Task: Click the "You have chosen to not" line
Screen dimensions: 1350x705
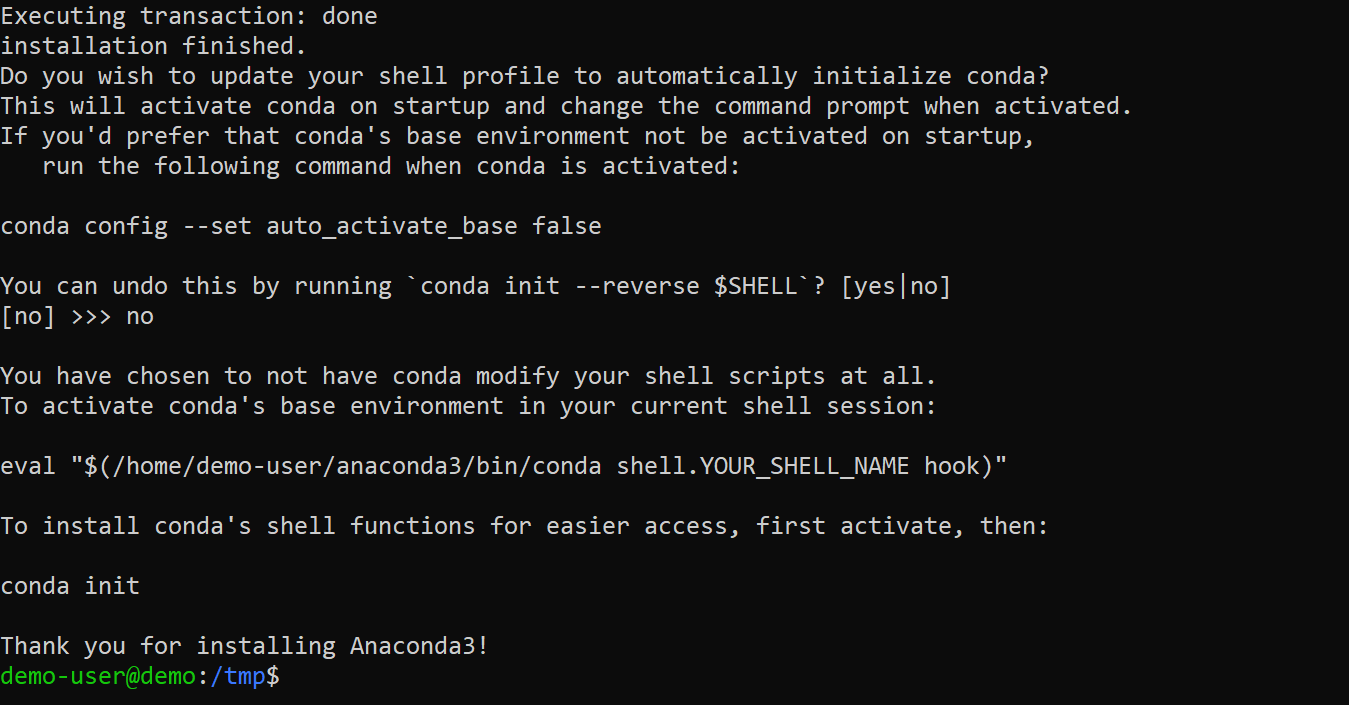Action: (468, 376)
